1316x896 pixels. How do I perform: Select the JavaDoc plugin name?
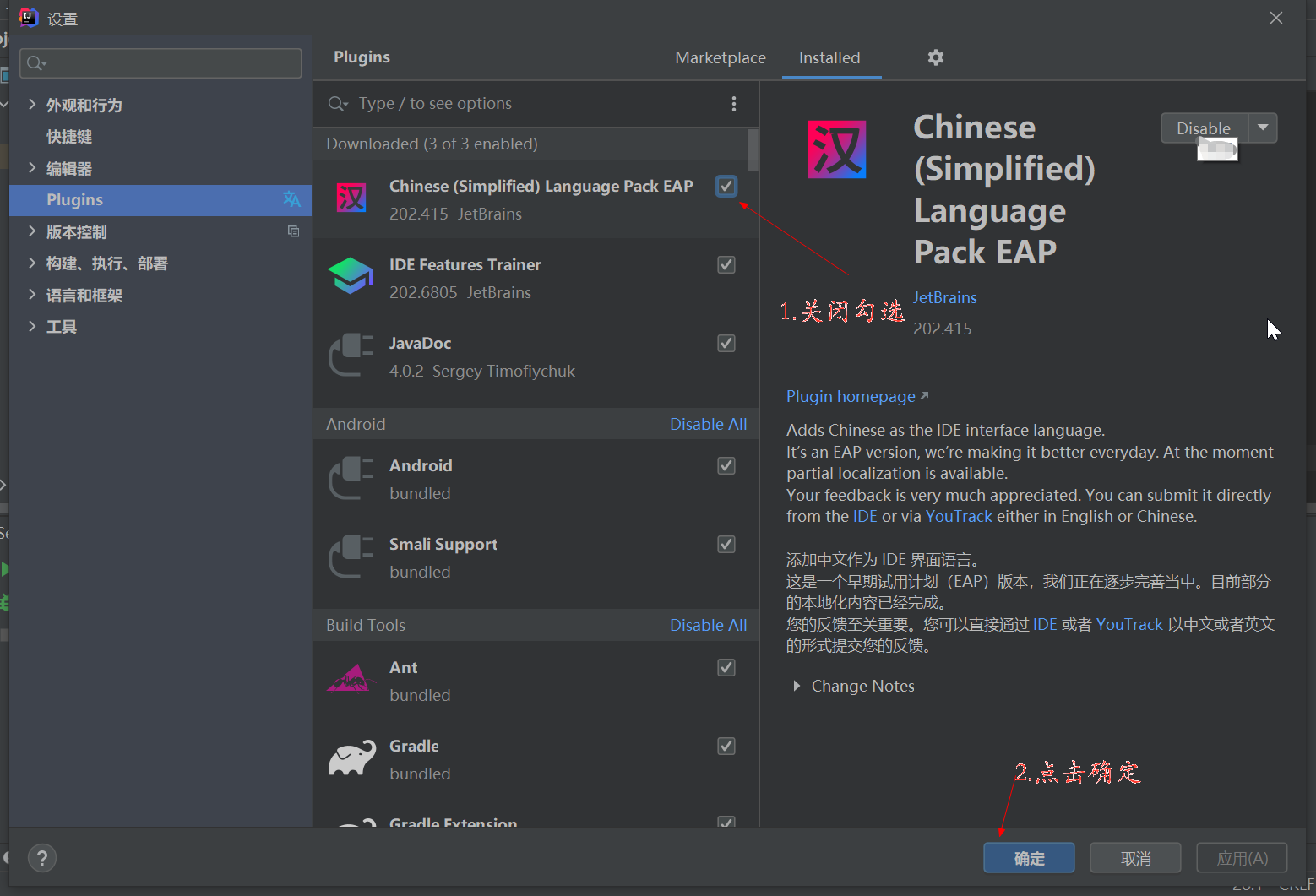click(420, 343)
